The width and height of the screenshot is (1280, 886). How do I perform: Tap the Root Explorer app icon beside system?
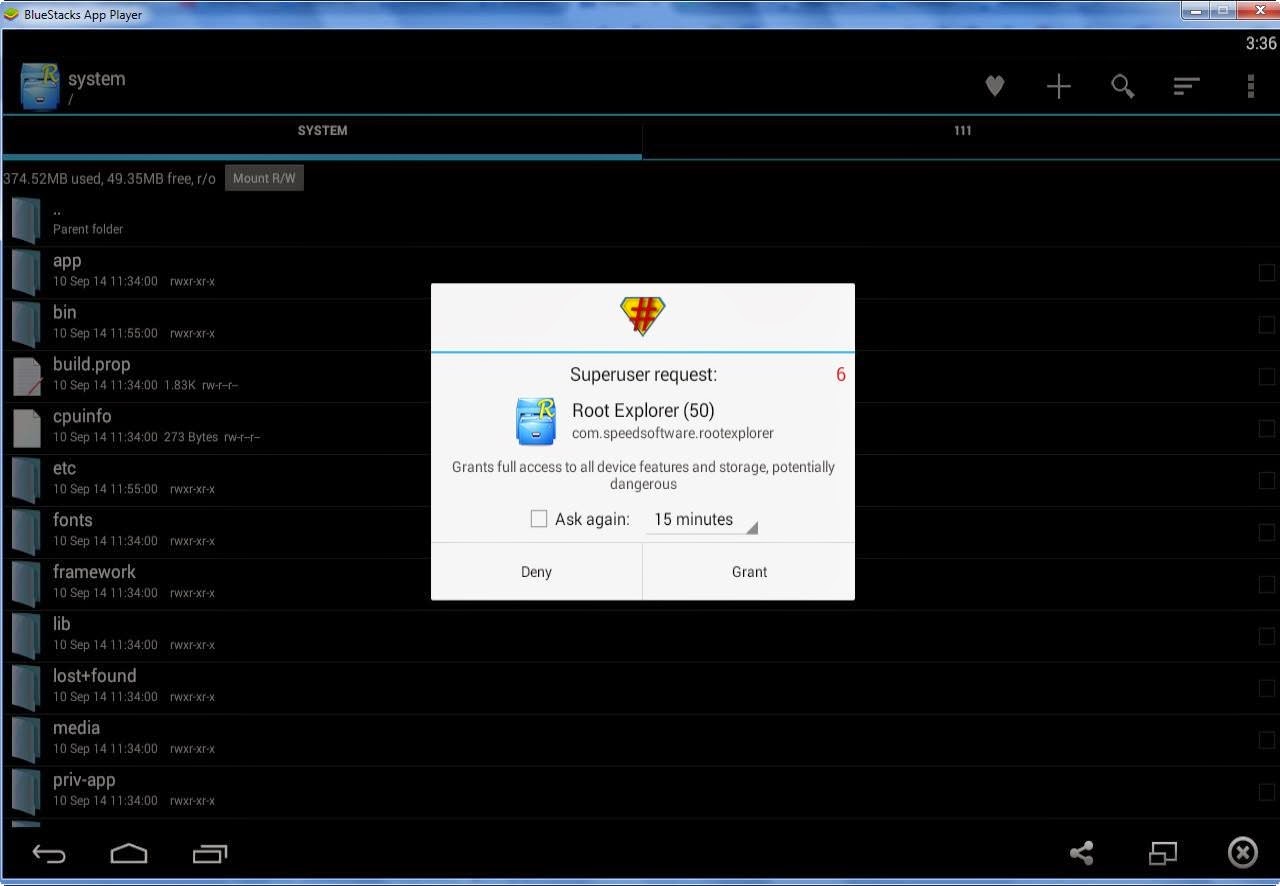click(x=40, y=86)
